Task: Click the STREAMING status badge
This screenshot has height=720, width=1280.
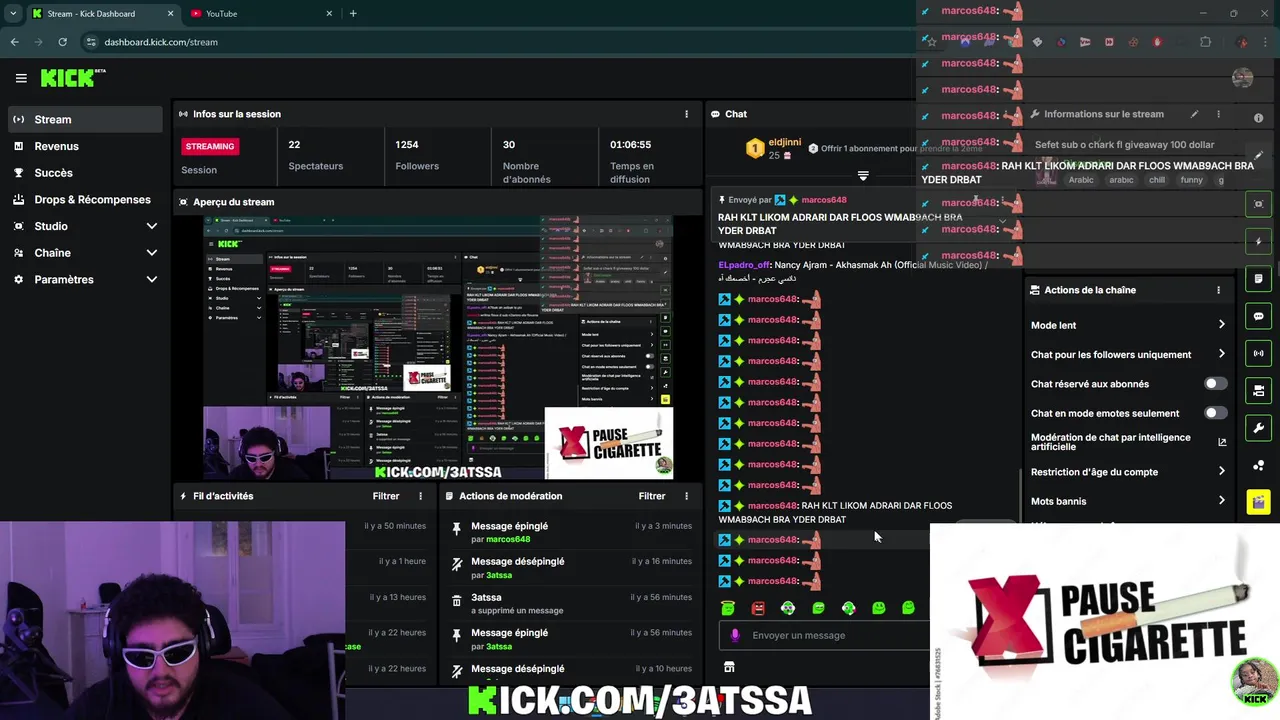Action: click(210, 146)
